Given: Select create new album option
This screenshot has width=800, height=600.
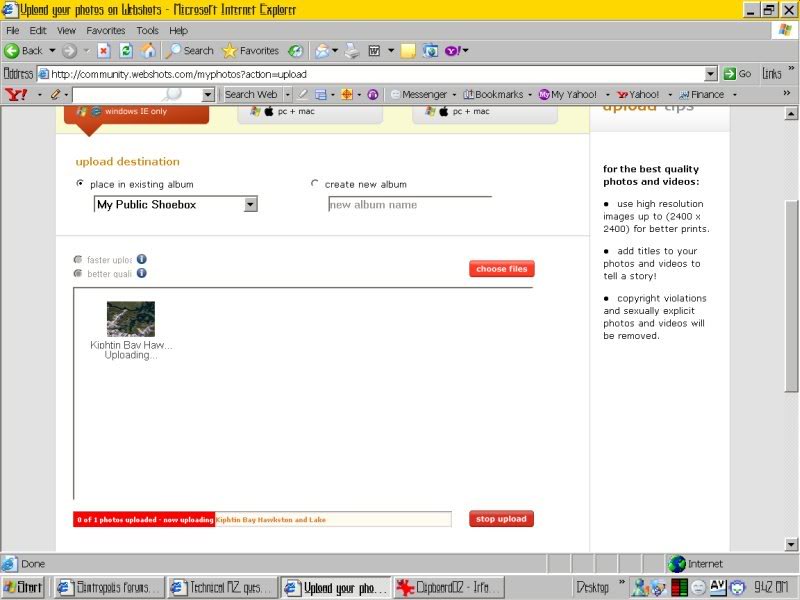Looking at the screenshot, I should coord(315,184).
